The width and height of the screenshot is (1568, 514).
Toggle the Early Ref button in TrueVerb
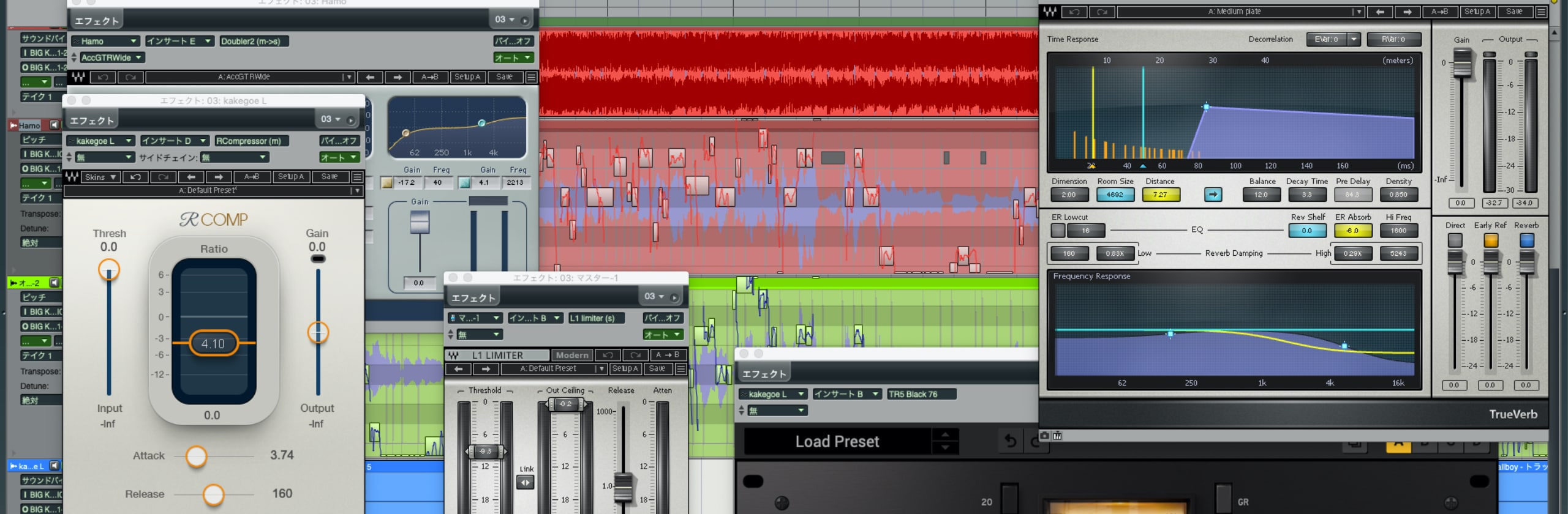(x=1490, y=240)
